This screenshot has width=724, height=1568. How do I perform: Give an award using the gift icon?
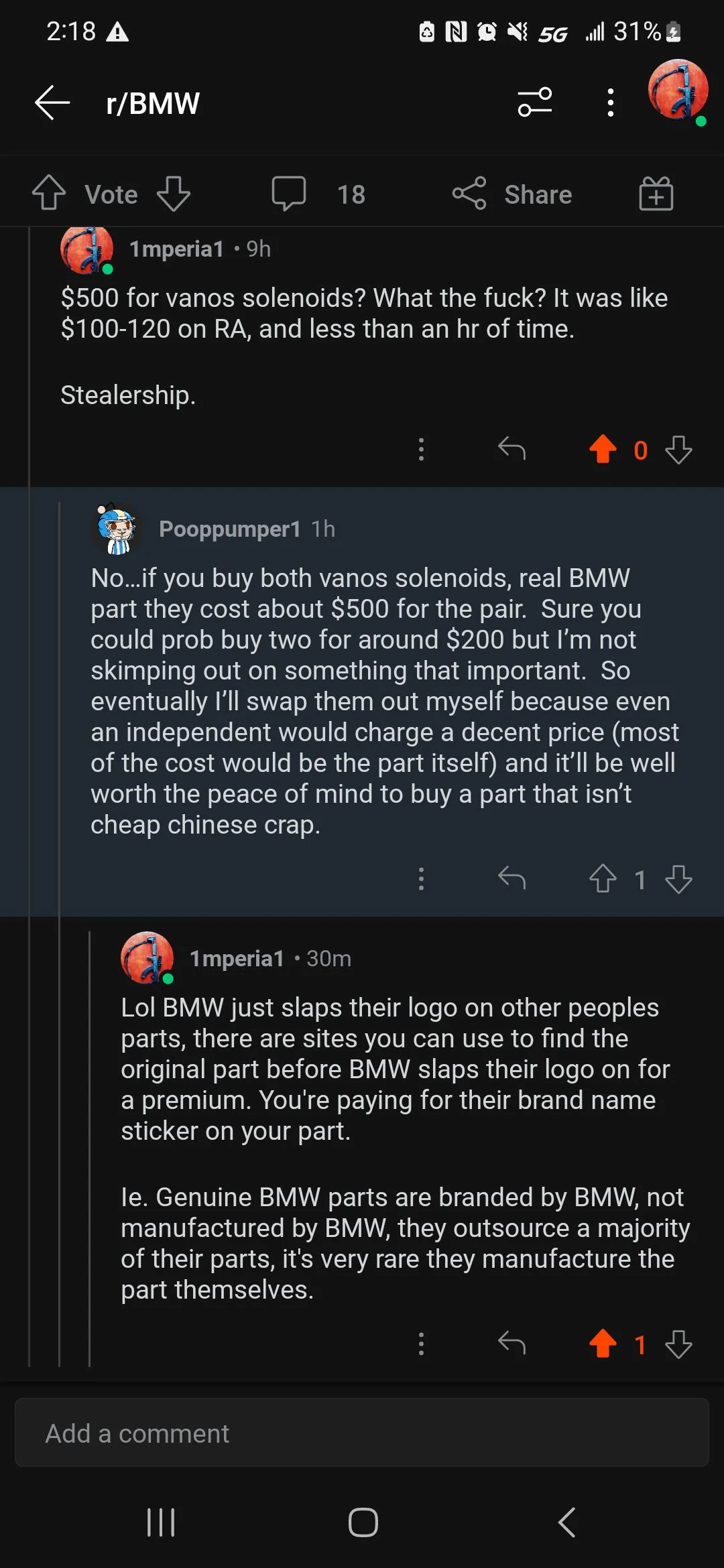coord(656,194)
